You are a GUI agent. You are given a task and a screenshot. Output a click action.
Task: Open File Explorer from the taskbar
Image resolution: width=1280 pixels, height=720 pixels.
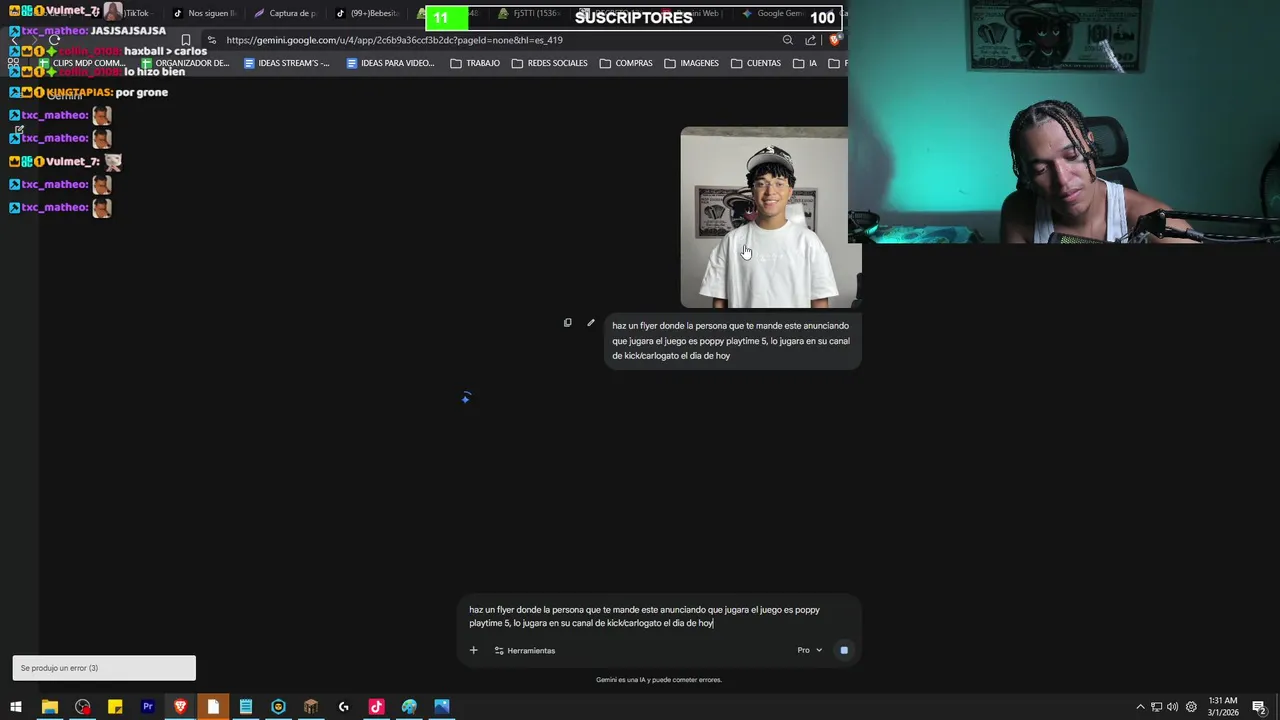[x=49, y=707]
